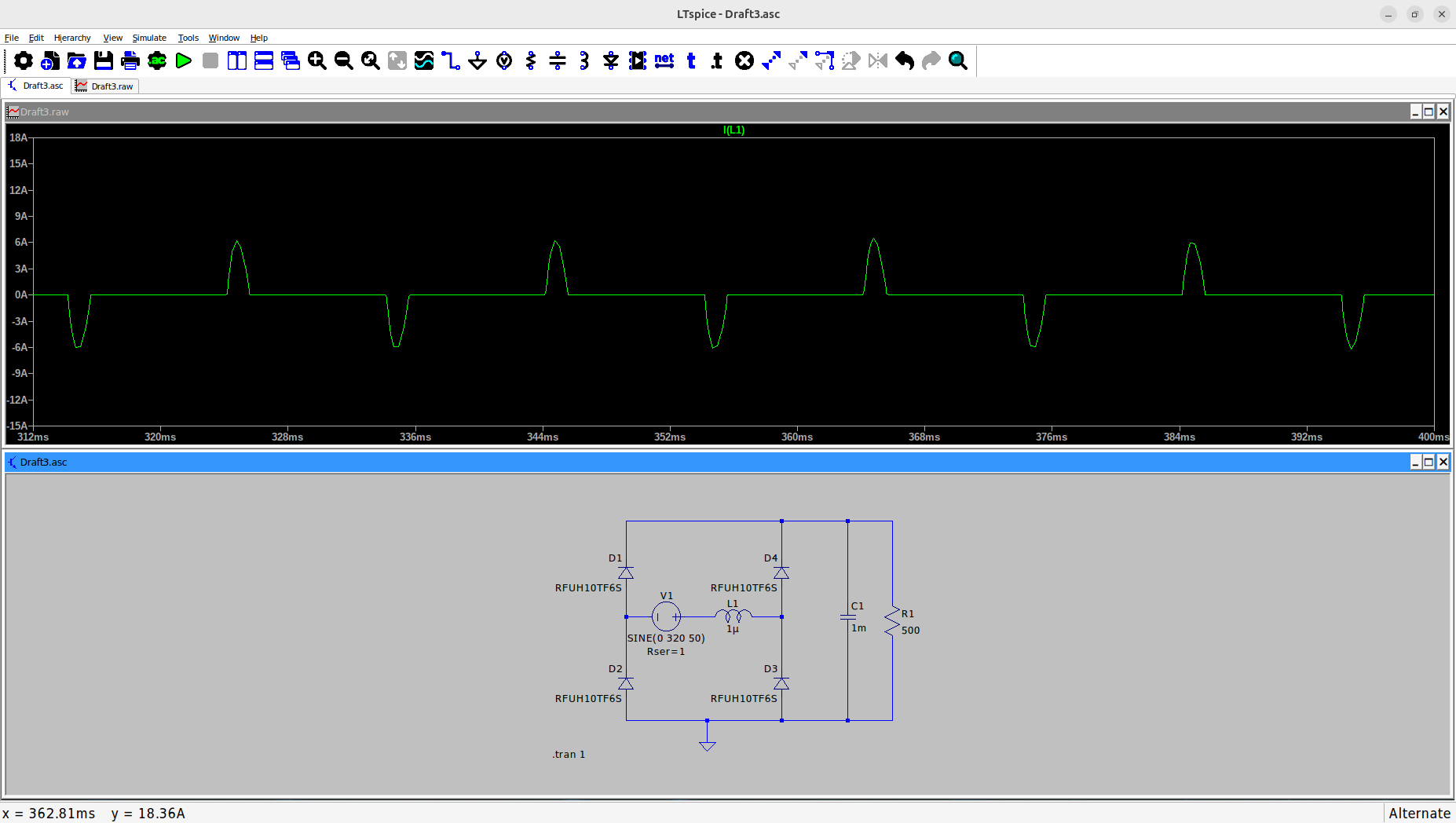Place a ground symbol from toolbar
The image size is (1456, 823).
477,60
